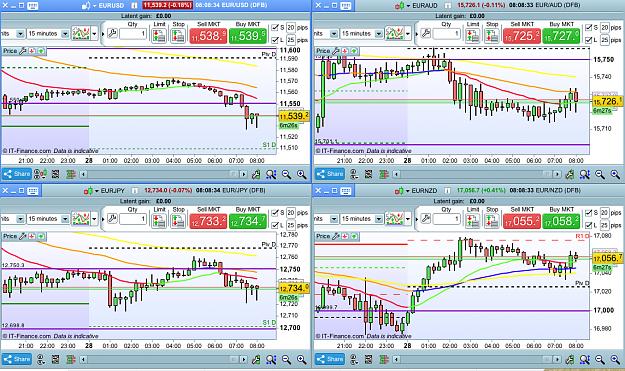Click the region zoom magnifier in EURAUD chart

coord(584,174)
